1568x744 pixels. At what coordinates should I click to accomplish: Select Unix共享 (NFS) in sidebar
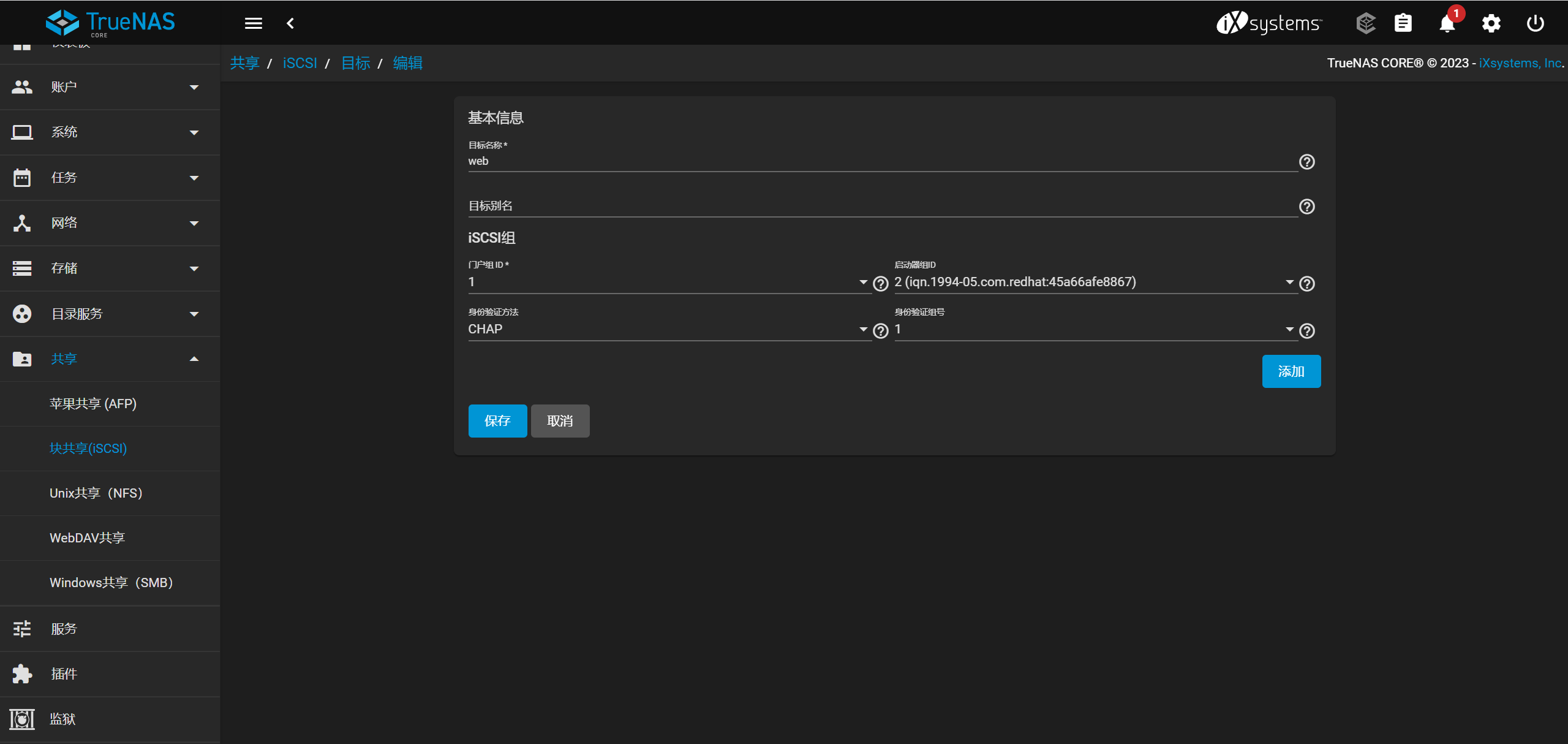point(96,493)
